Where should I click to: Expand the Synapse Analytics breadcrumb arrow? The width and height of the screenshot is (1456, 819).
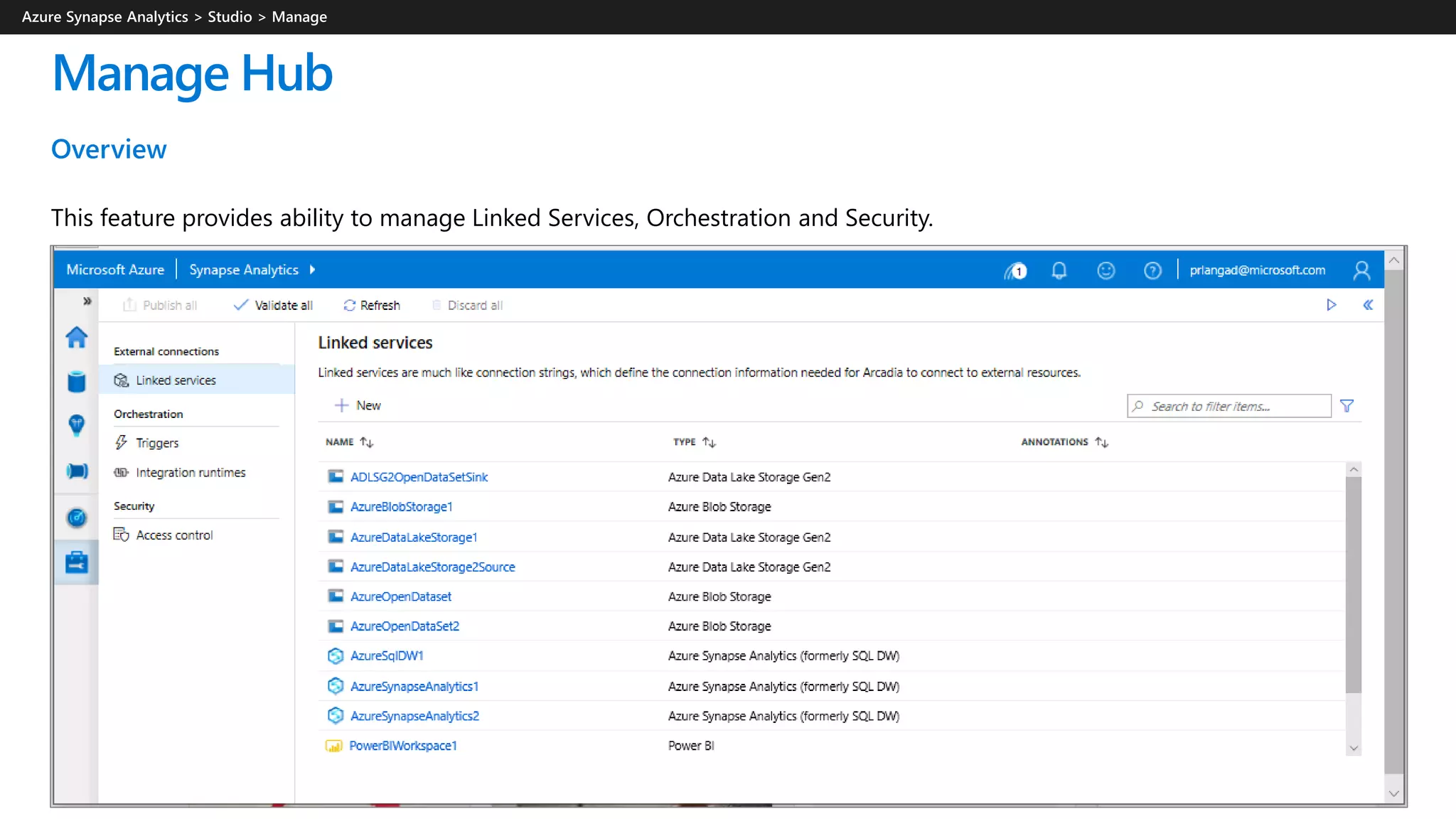(x=312, y=270)
